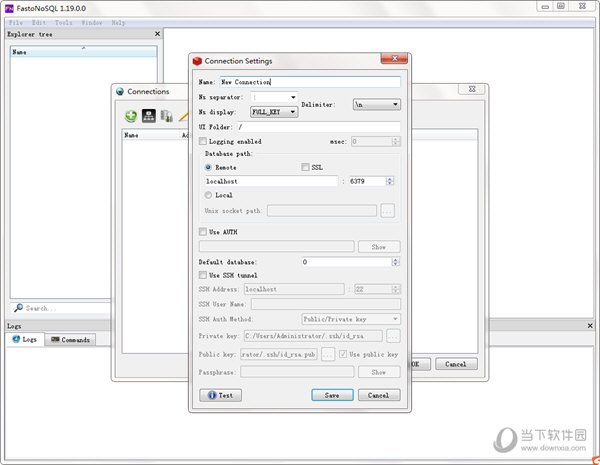Click the Name column in Connections list
Screen dimensions: 600x465
(151, 135)
